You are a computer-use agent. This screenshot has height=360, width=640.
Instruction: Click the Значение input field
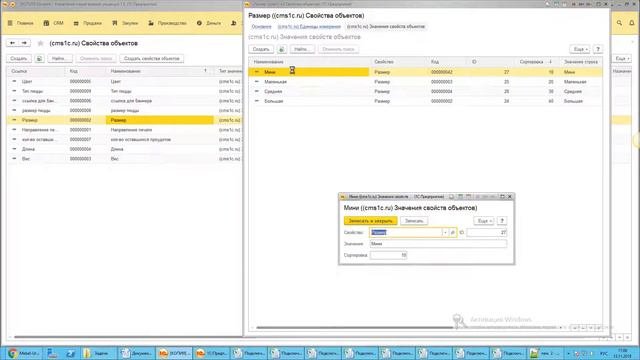coord(438,244)
